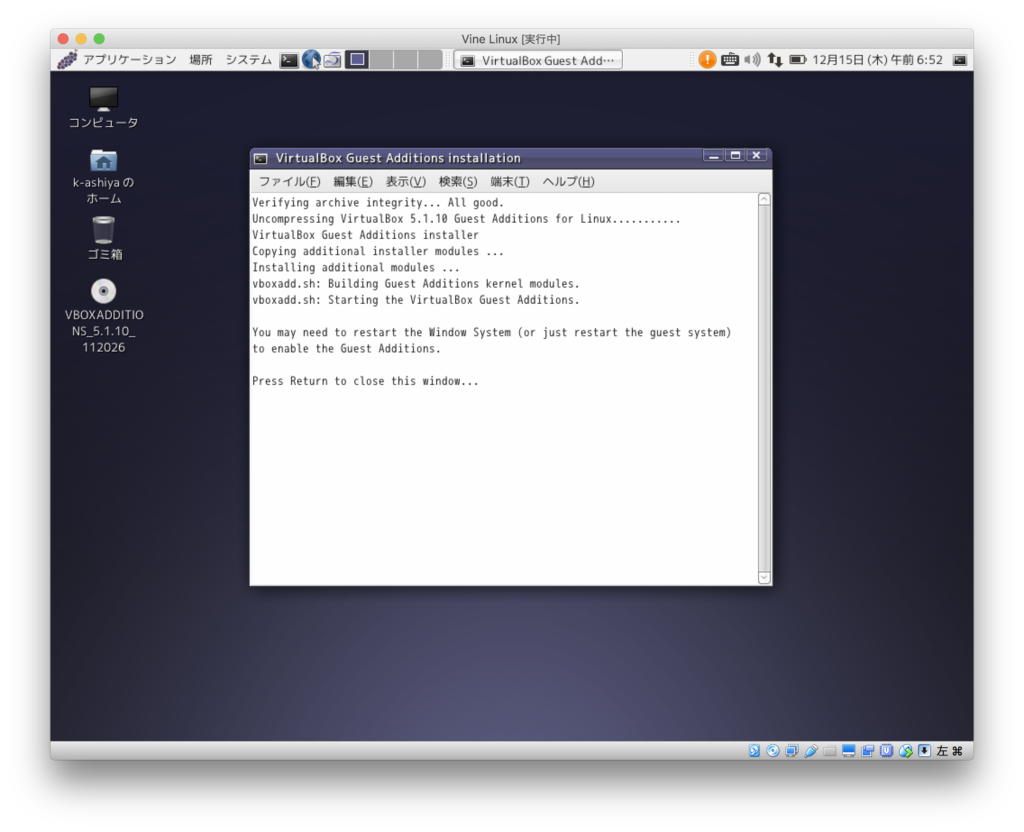Open the 場所 menu in the top panel
Viewport: 1024px width, 832px height.
click(x=200, y=60)
